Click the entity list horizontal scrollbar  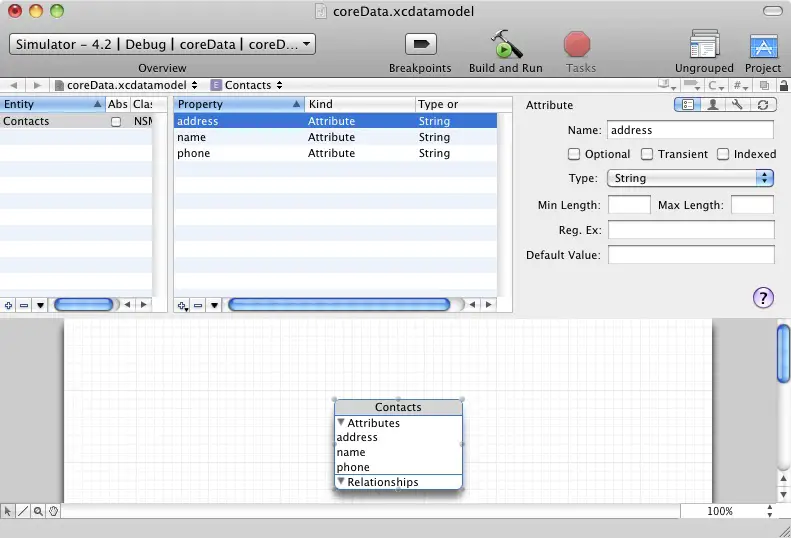click(x=84, y=305)
